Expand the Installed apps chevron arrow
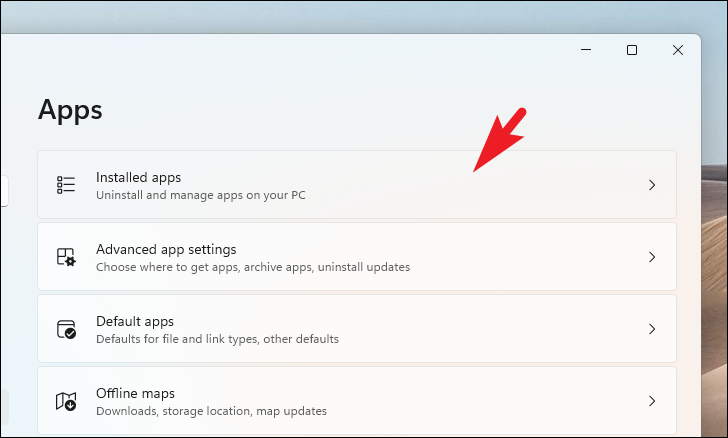 click(x=652, y=185)
